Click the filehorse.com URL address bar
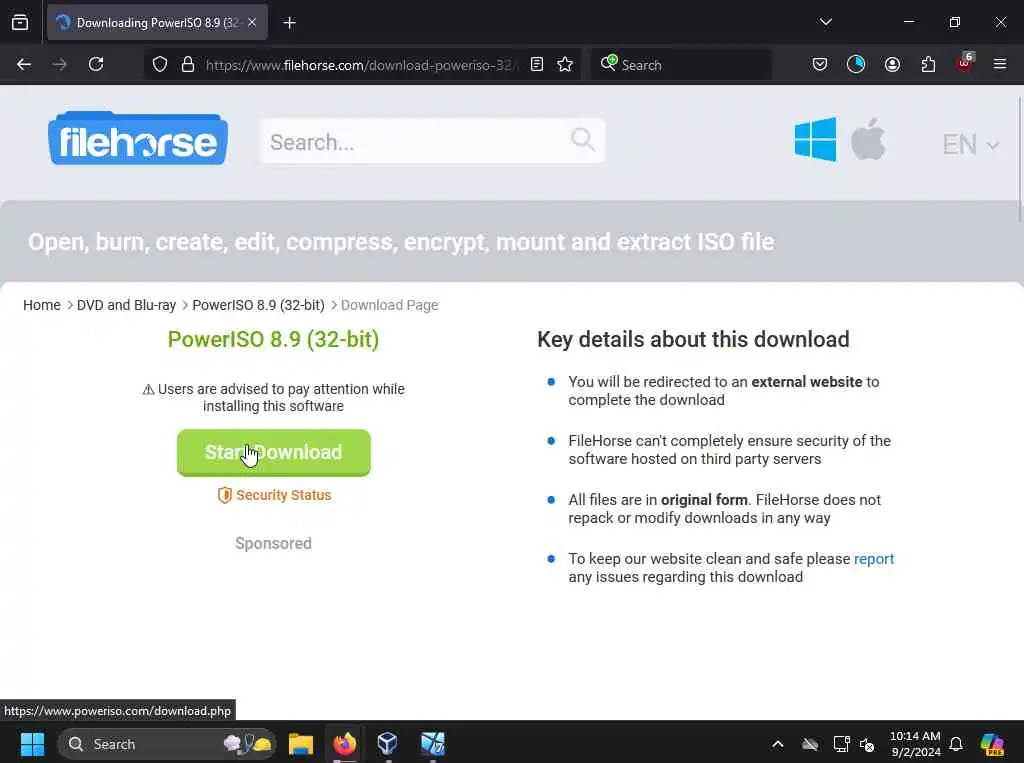This screenshot has width=1024, height=763. point(362,65)
